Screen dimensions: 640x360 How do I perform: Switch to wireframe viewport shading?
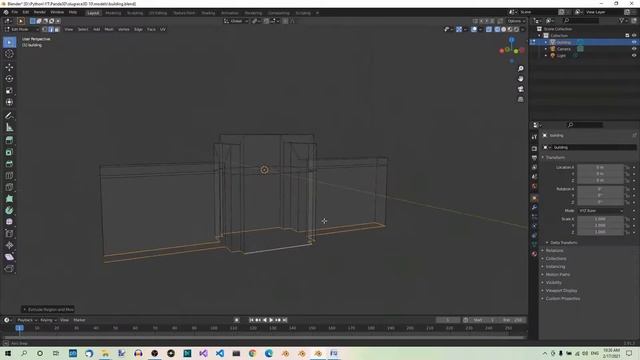coord(497,29)
